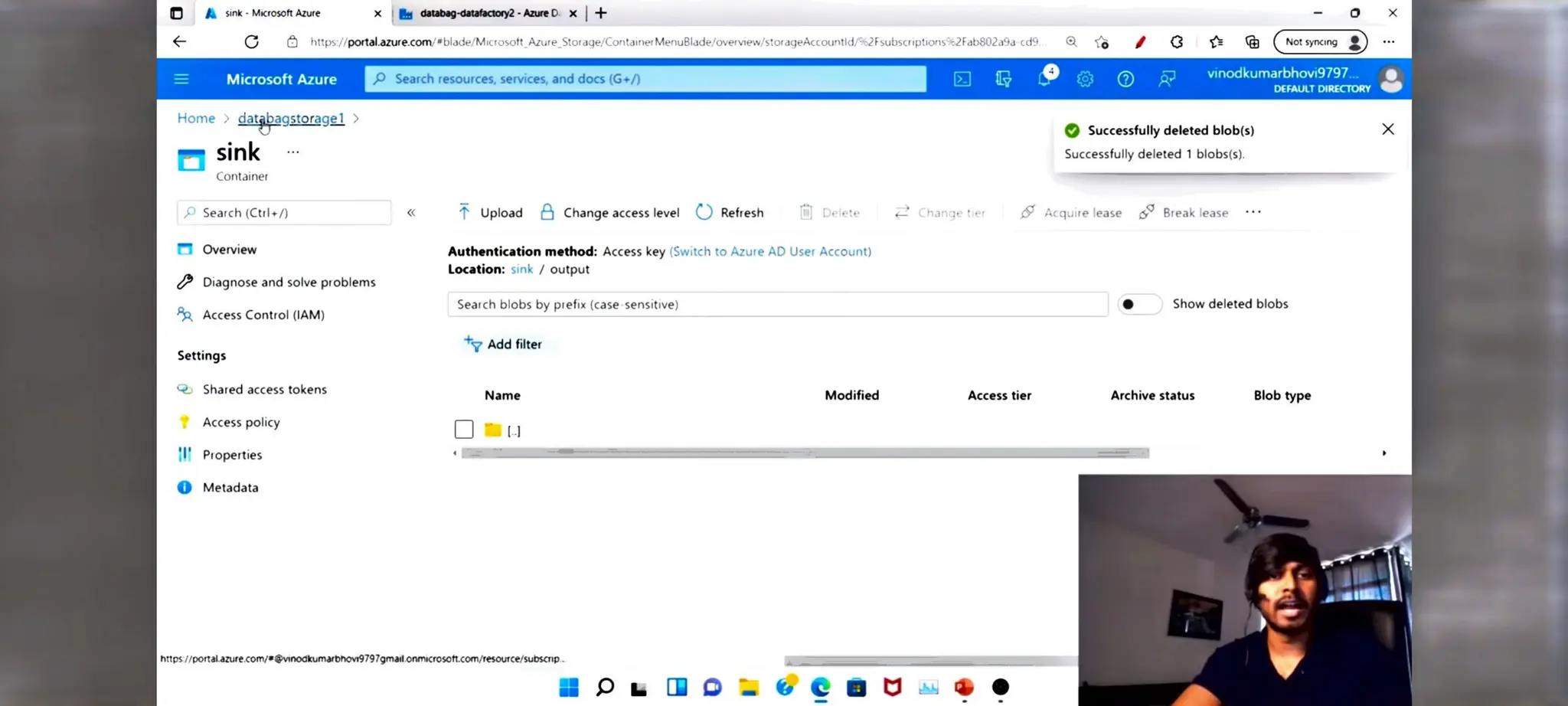Refresh the blob list
Screen dimensions: 1568x706
[730, 212]
